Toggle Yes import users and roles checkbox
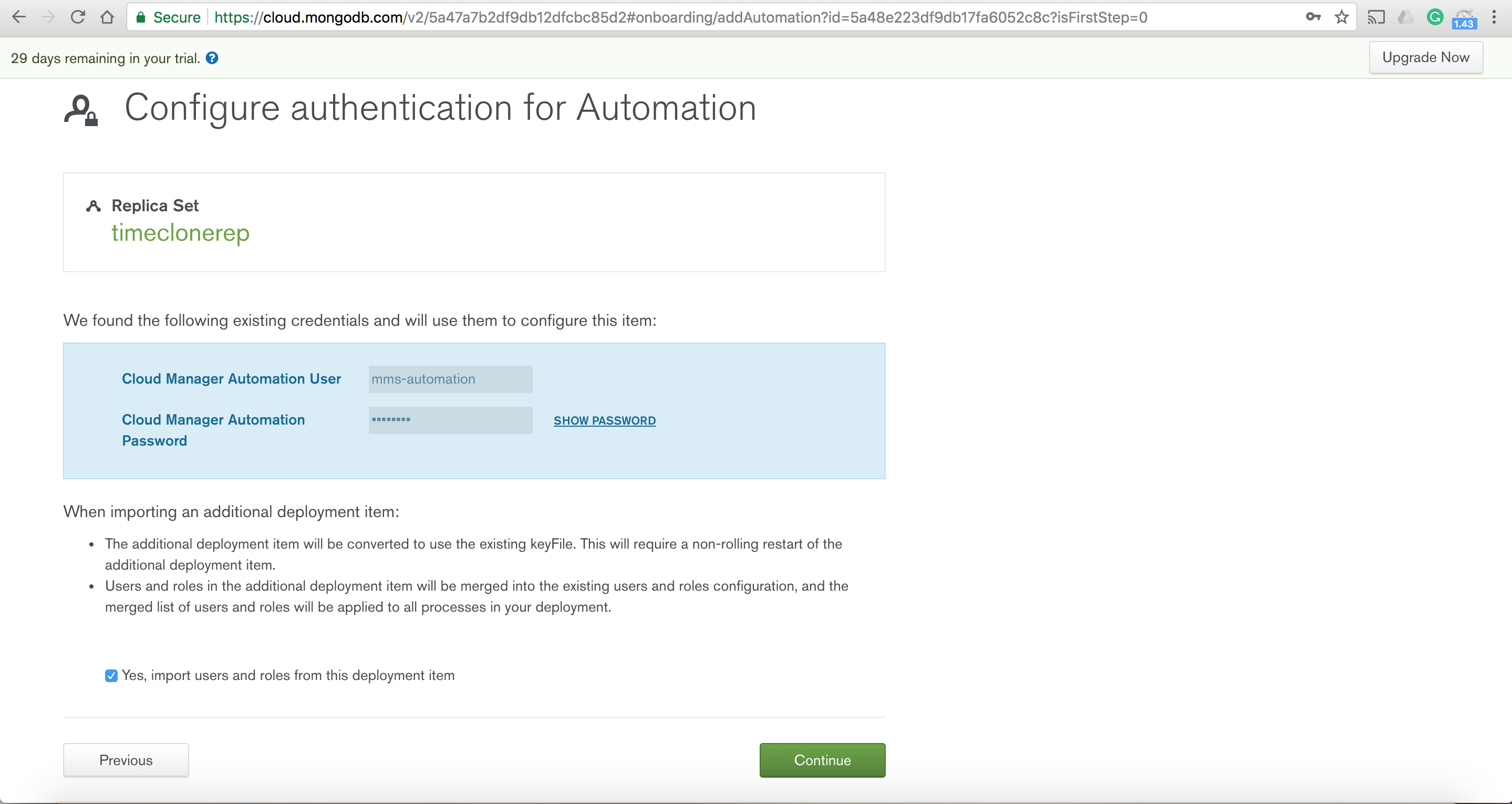 (111, 675)
